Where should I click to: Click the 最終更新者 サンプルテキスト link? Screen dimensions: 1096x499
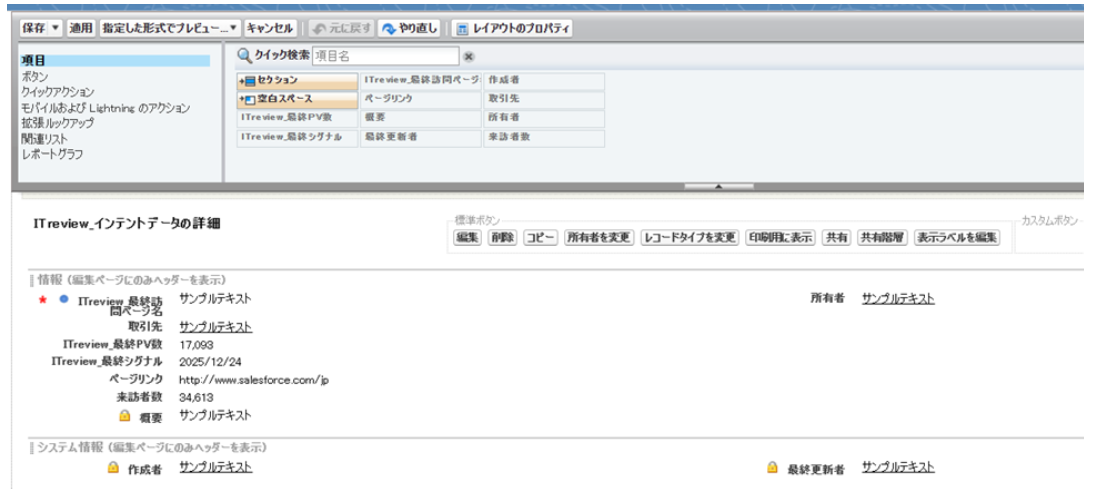[x=898, y=467]
